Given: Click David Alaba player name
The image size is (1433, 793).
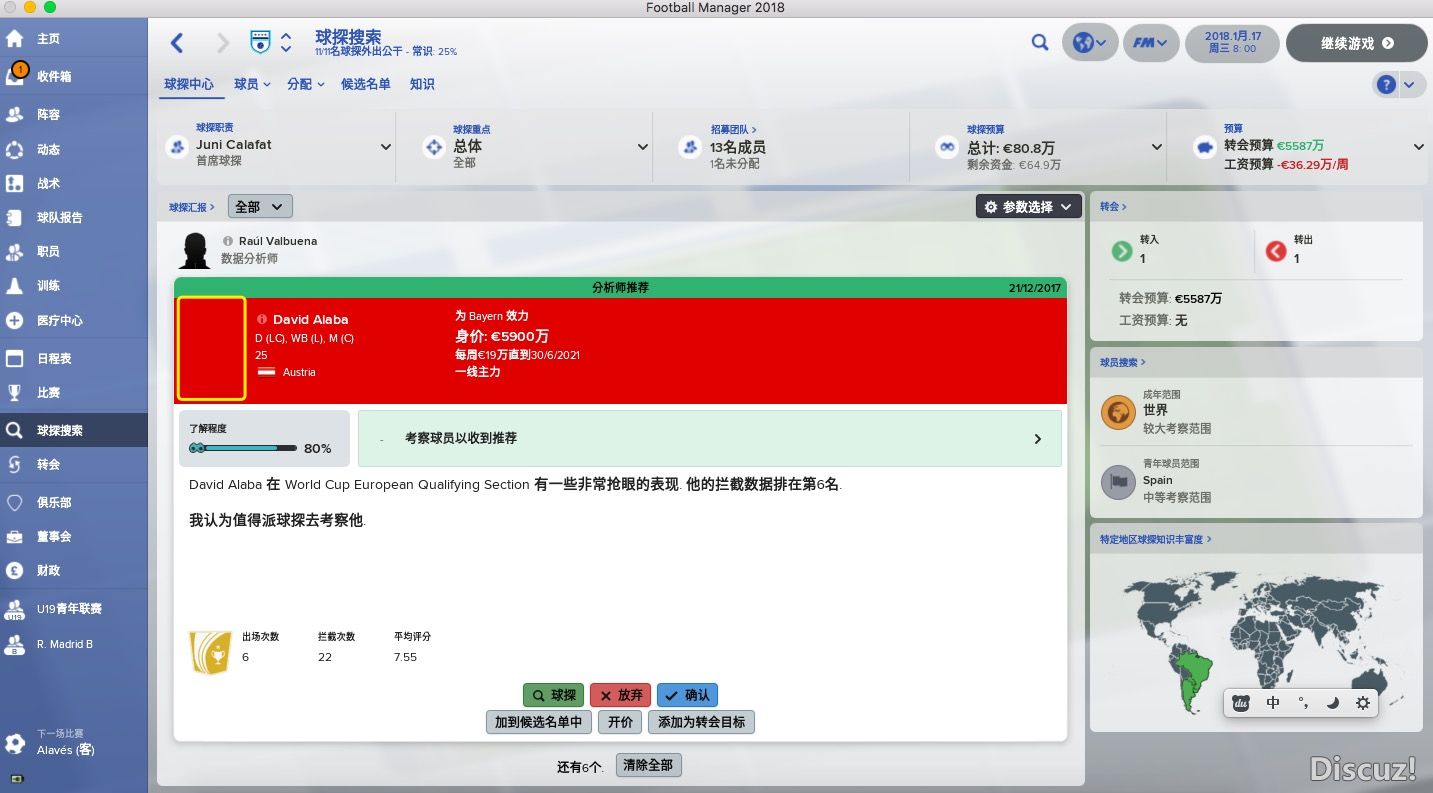Looking at the screenshot, I should 310,320.
